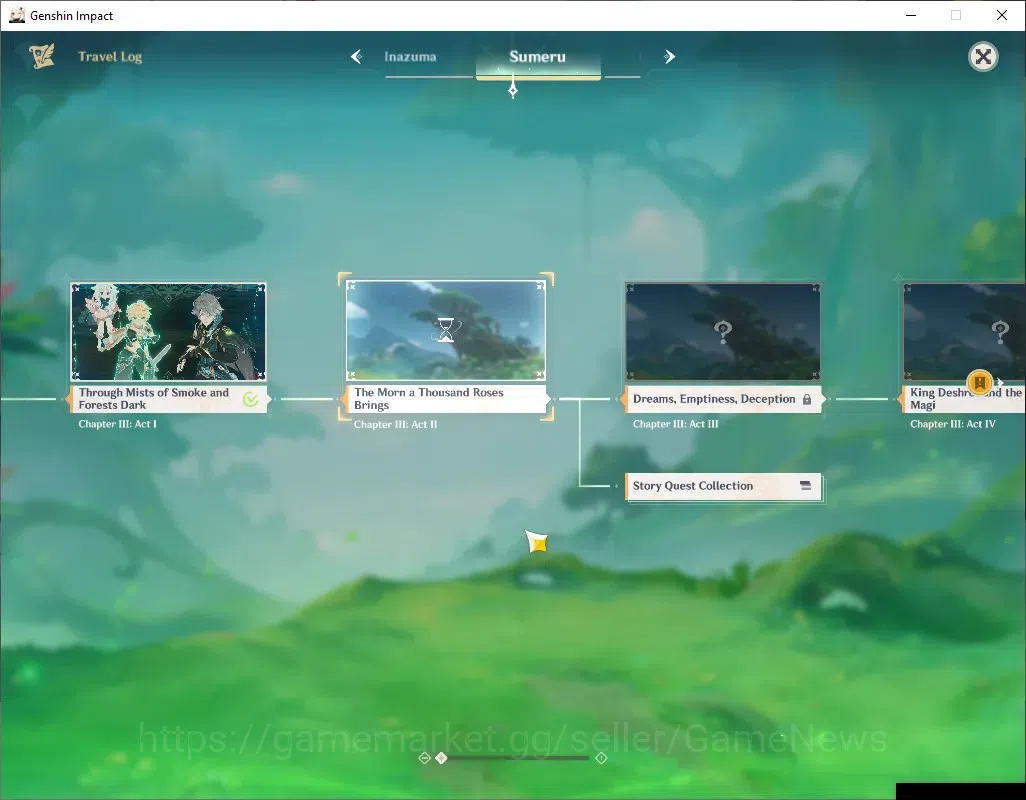Click King Deshret and the Magi label
1026x800 pixels.
pos(966,398)
